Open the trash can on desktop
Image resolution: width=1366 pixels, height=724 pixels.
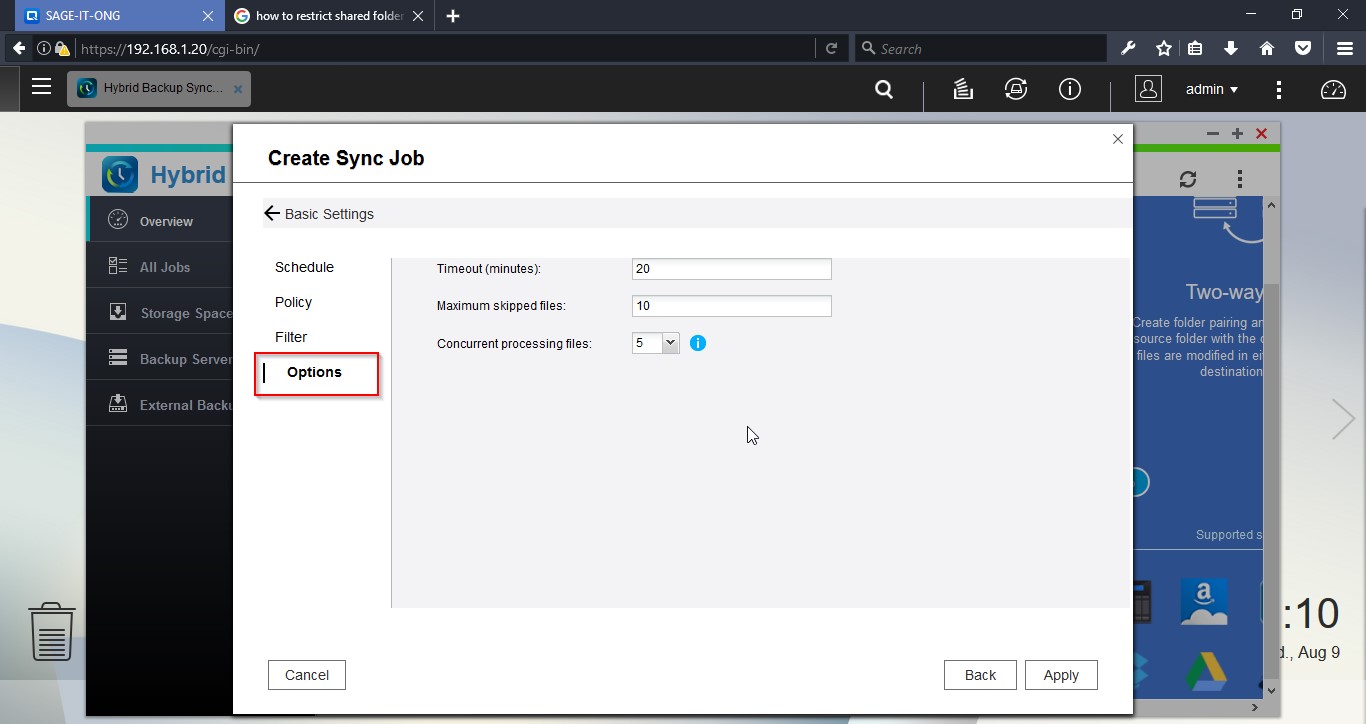pos(52,631)
